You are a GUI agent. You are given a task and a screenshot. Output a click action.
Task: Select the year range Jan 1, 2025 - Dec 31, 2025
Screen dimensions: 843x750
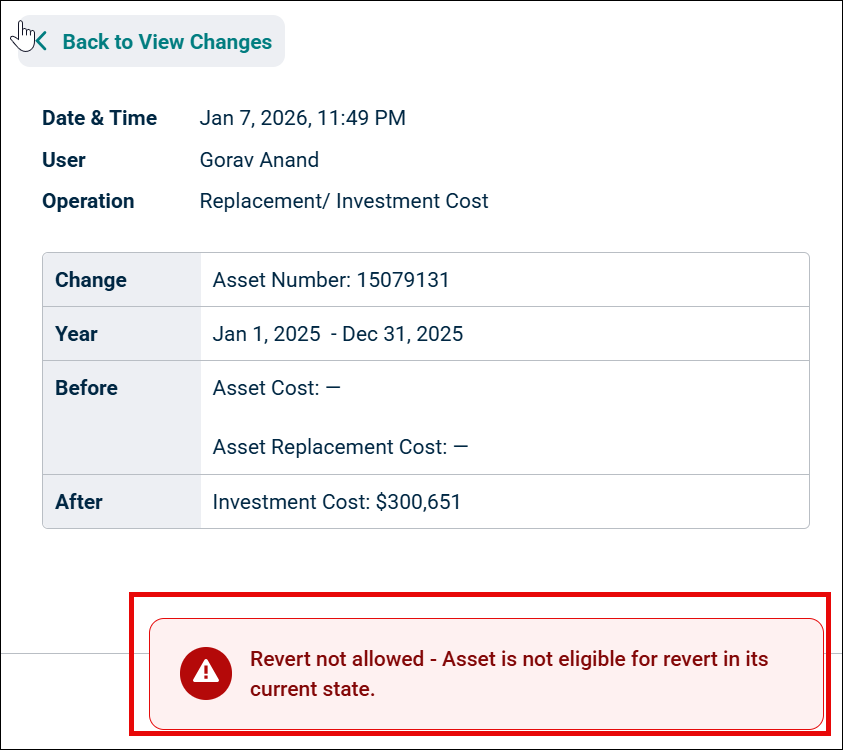(338, 334)
